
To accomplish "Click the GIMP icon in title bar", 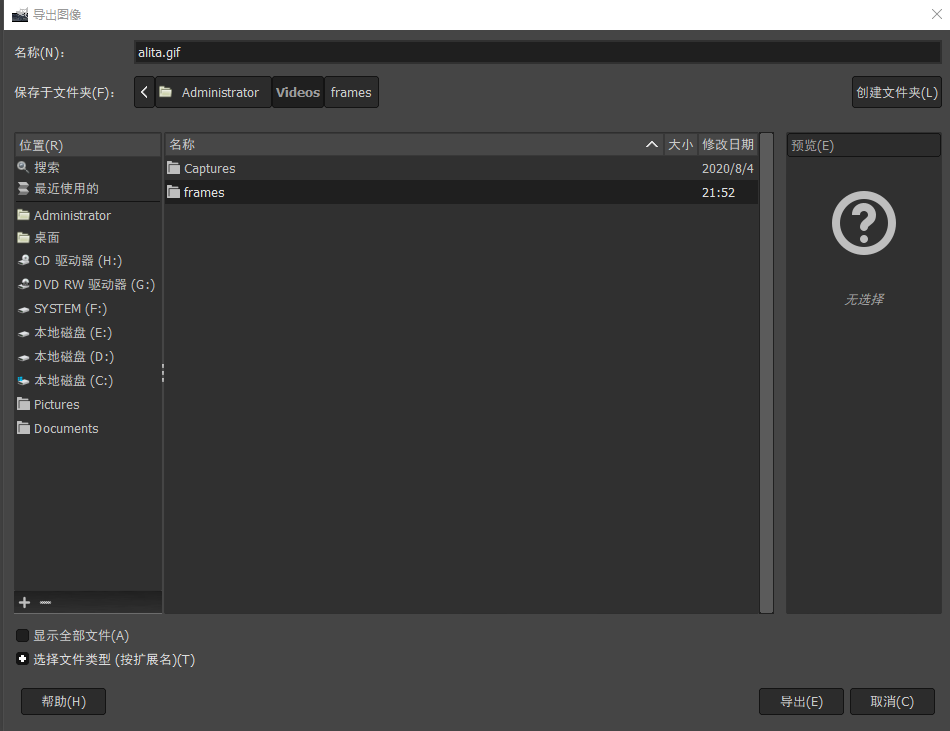I will (x=20, y=15).
